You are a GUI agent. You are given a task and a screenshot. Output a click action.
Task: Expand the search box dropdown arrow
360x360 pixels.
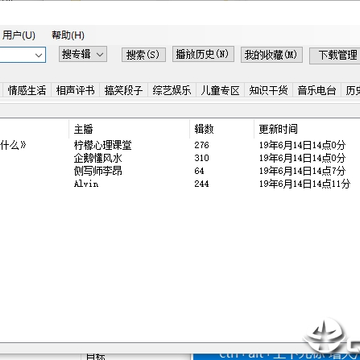(x=39, y=55)
